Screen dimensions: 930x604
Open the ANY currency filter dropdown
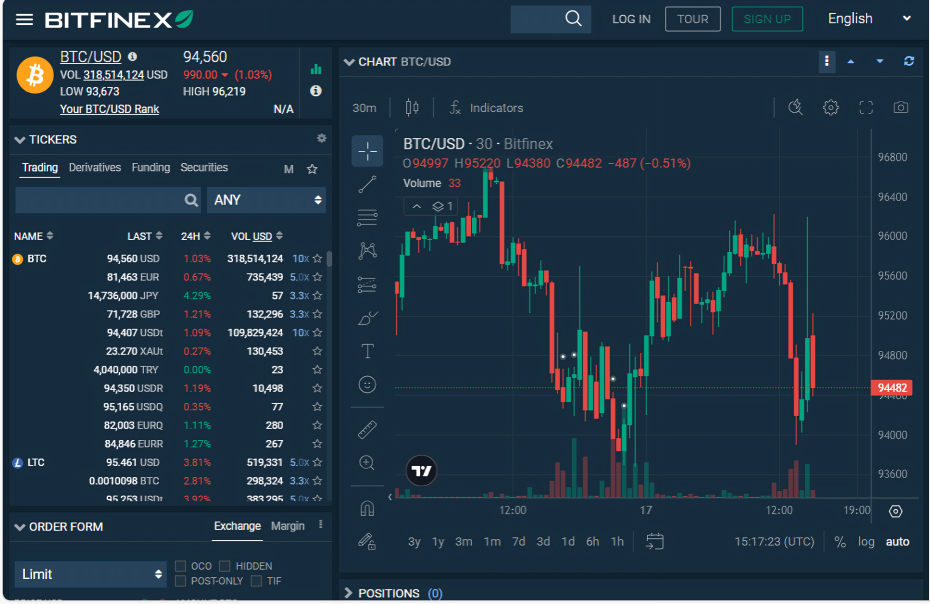coord(266,200)
